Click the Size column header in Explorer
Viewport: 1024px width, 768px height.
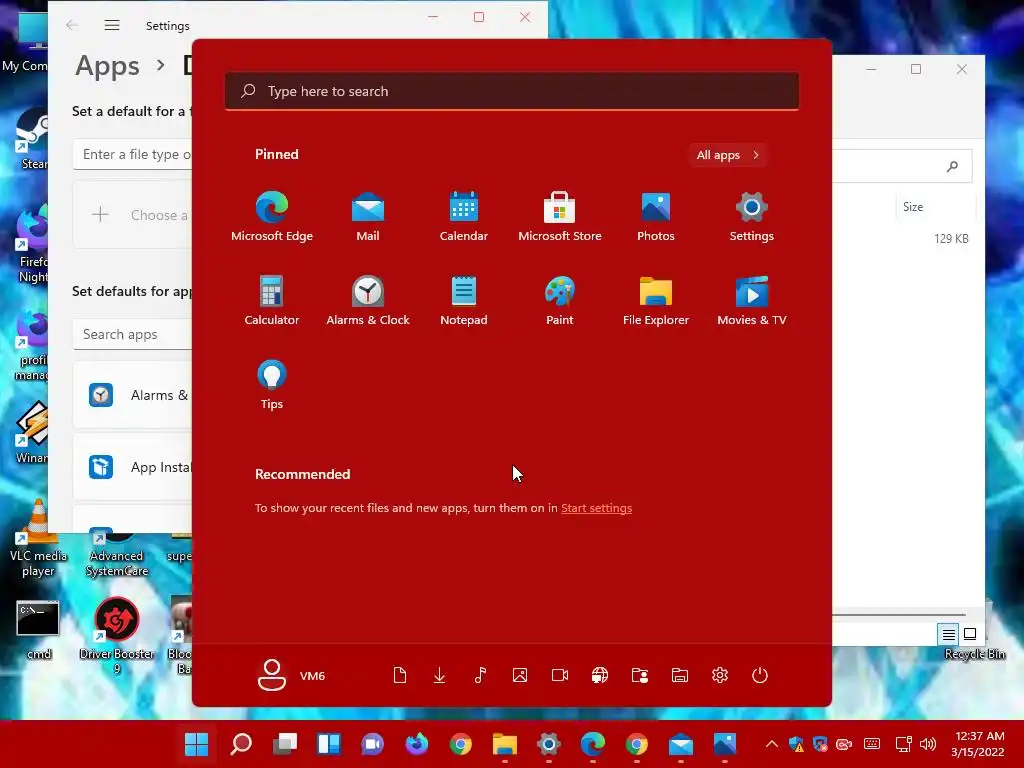click(x=913, y=207)
